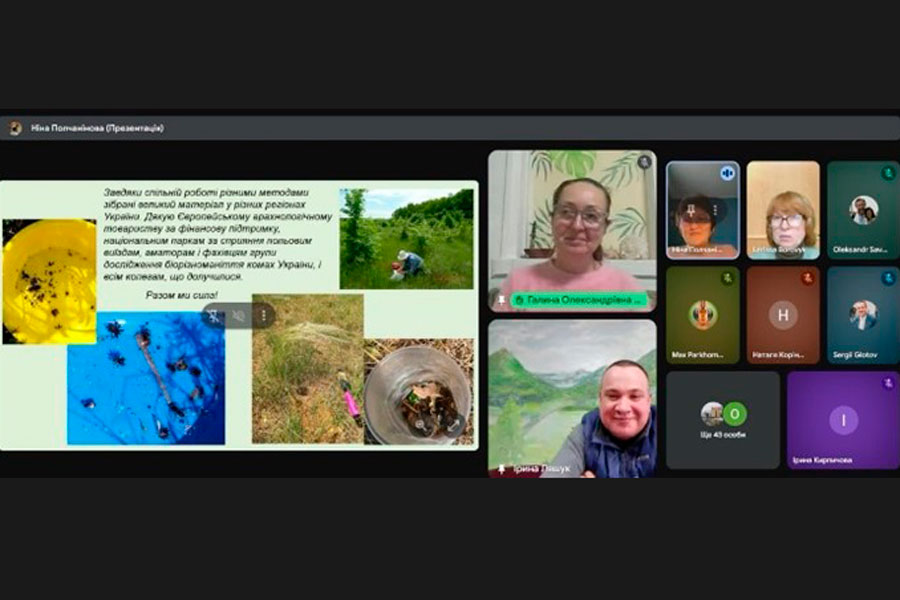Viewport: 900px width, 600px height.
Task: Click Sergii Glotov's profile avatar
Action: click(863, 315)
